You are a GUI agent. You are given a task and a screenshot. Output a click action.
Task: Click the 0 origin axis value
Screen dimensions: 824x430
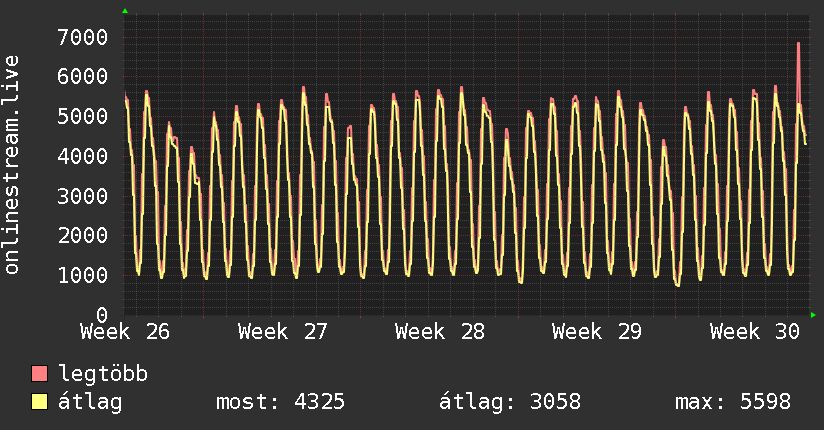point(102,315)
